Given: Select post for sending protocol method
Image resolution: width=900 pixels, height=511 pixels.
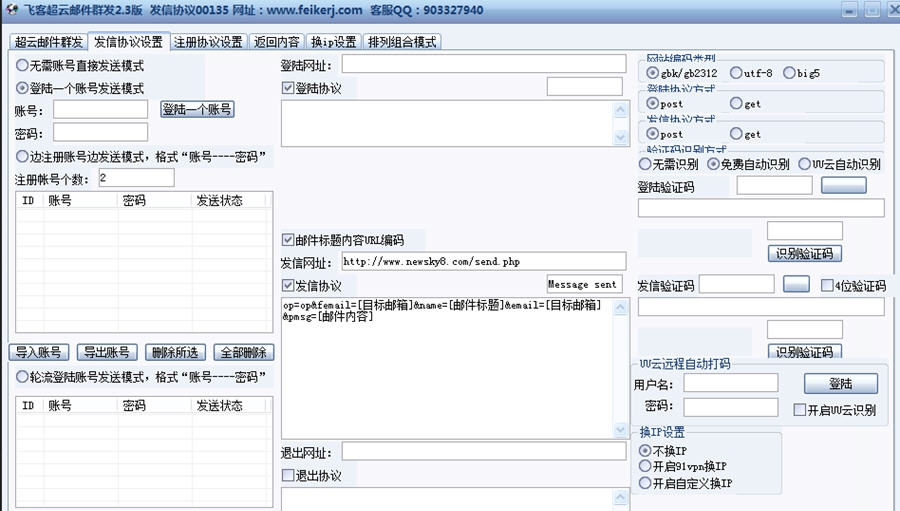Looking at the screenshot, I should [x=665, y=134].
